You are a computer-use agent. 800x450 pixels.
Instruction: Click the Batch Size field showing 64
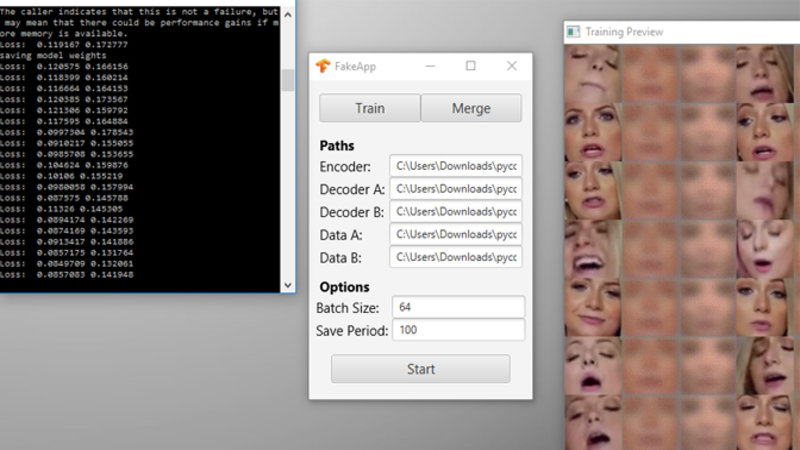coord(458,307)
